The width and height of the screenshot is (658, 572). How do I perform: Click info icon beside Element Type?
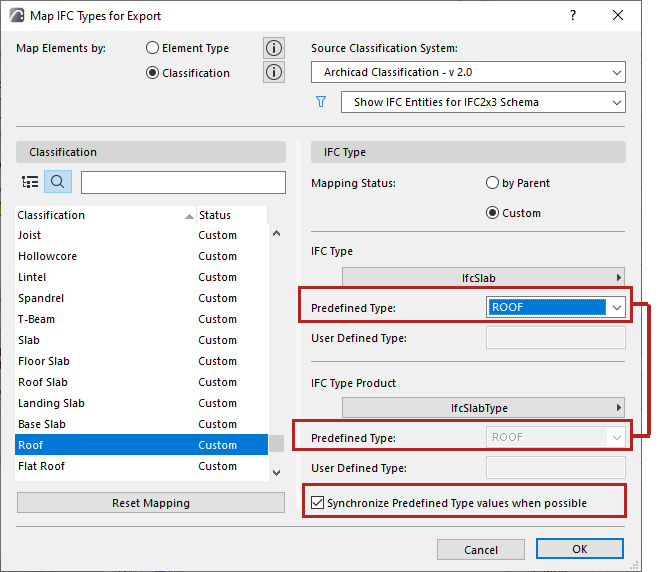[x=274, y=48]
